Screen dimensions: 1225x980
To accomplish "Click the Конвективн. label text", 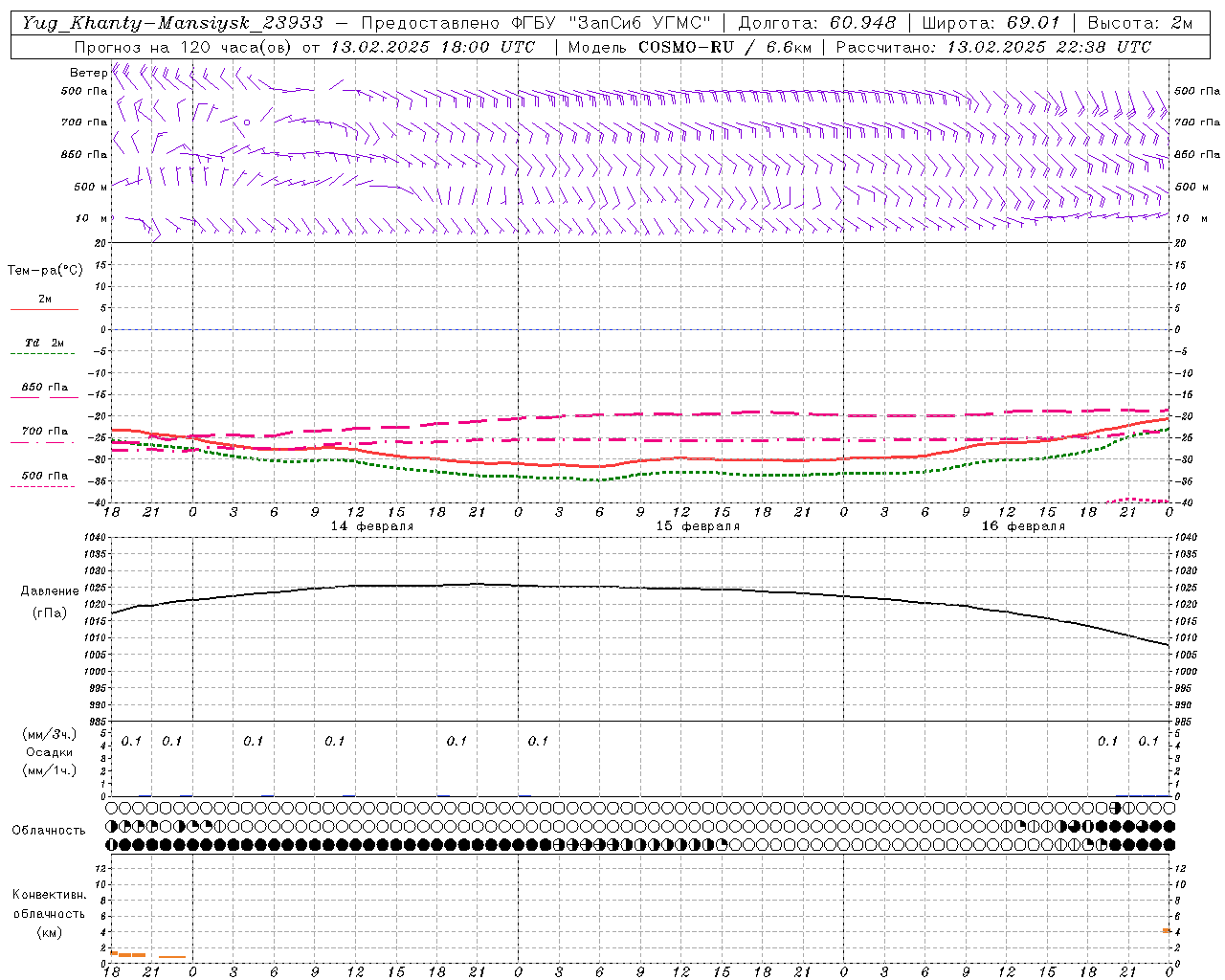I will 49,895.
